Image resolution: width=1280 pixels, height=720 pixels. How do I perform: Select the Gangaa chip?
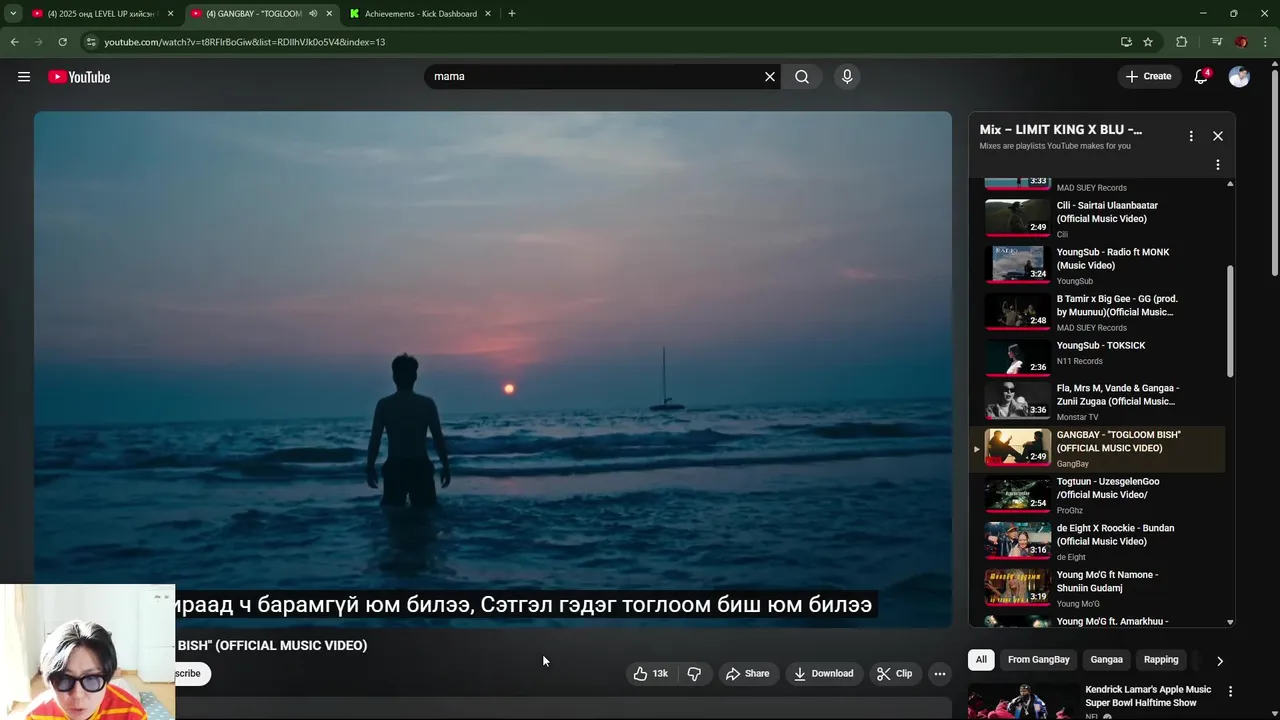1106,660
